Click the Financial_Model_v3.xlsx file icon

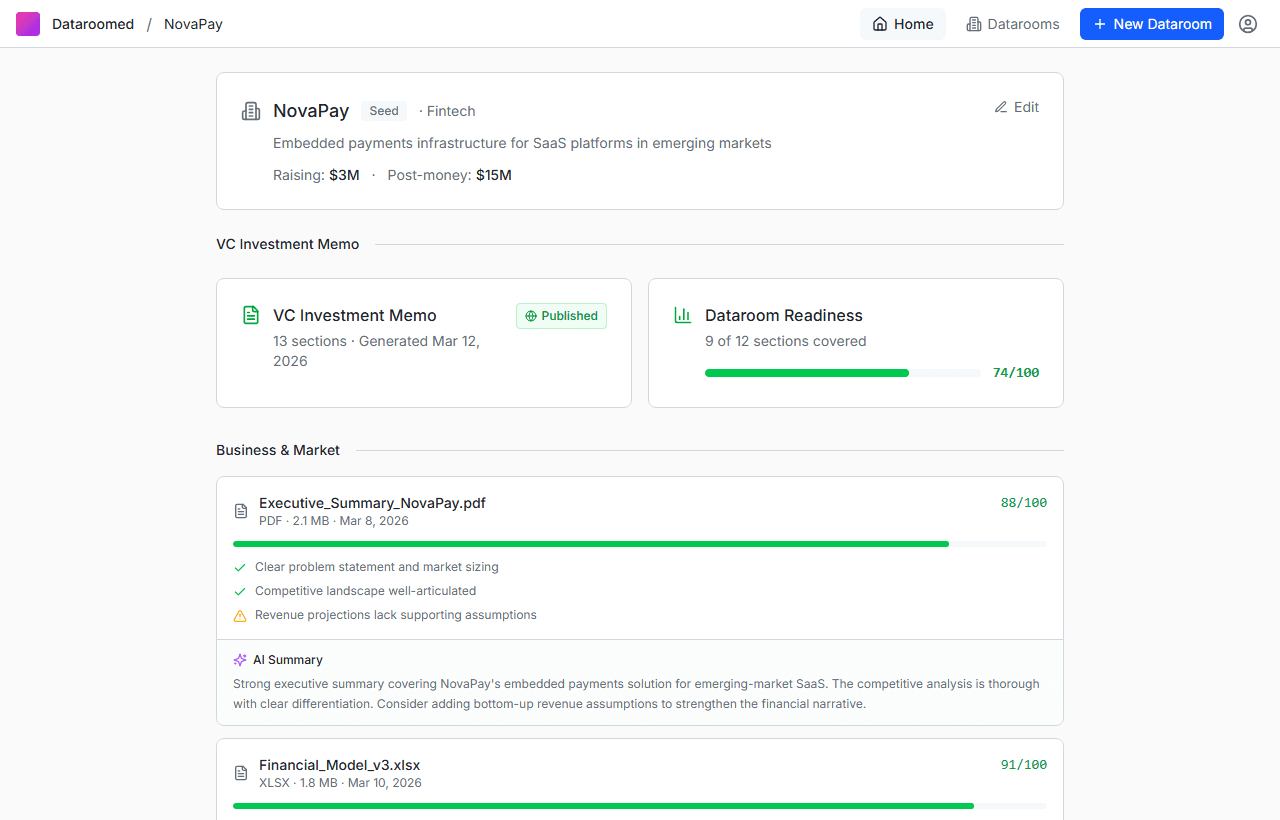click(x=240, y=772)
